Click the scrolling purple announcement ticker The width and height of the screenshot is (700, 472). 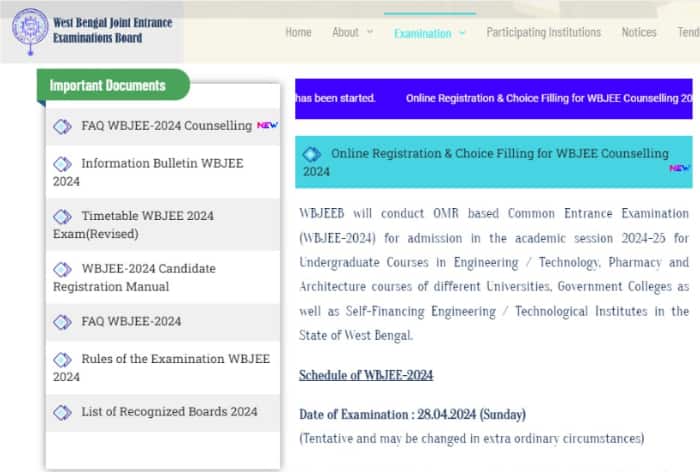pos(493,98)
